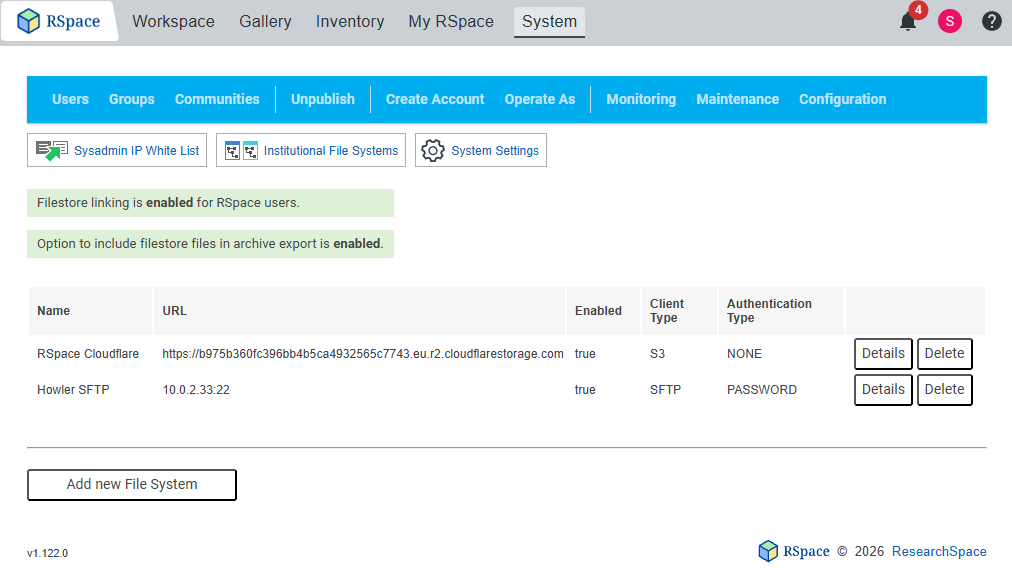Click the v1.122.0 version label
The image size is (1012, 568).
47,553
